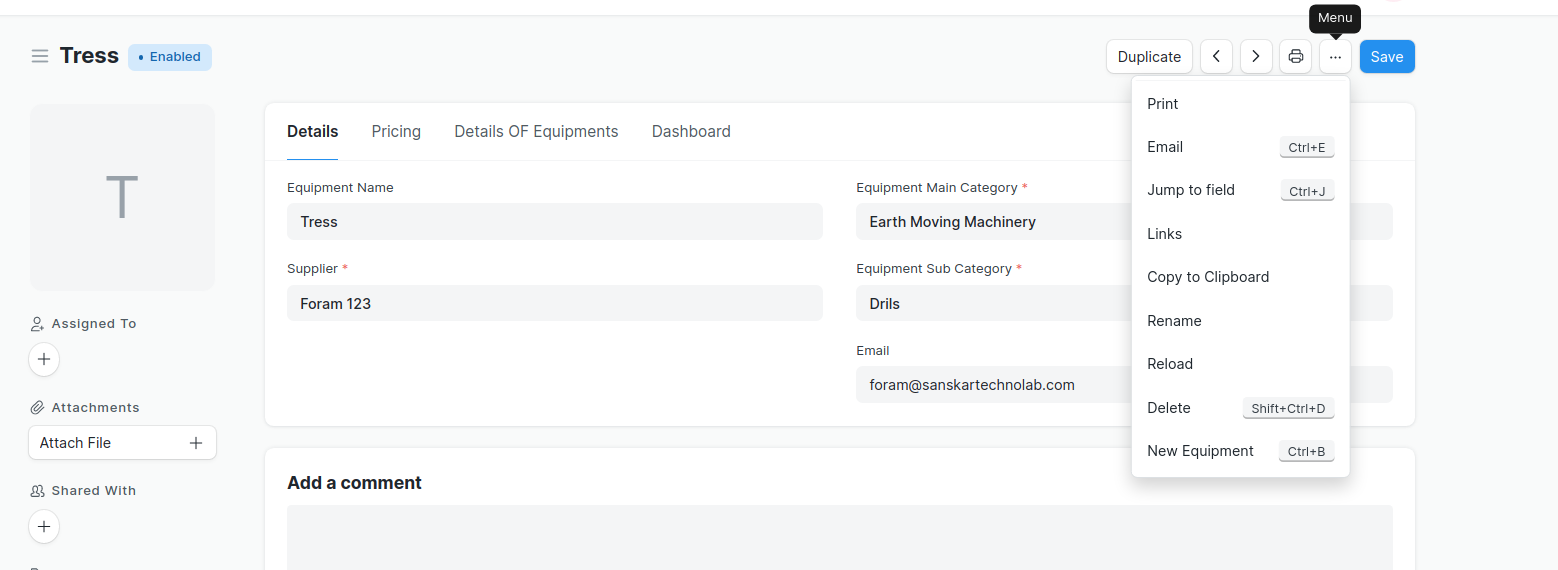Toggle sidebar with the hamburger icon
Viewport: 1558px width, 570px height.
click(40, 56)
